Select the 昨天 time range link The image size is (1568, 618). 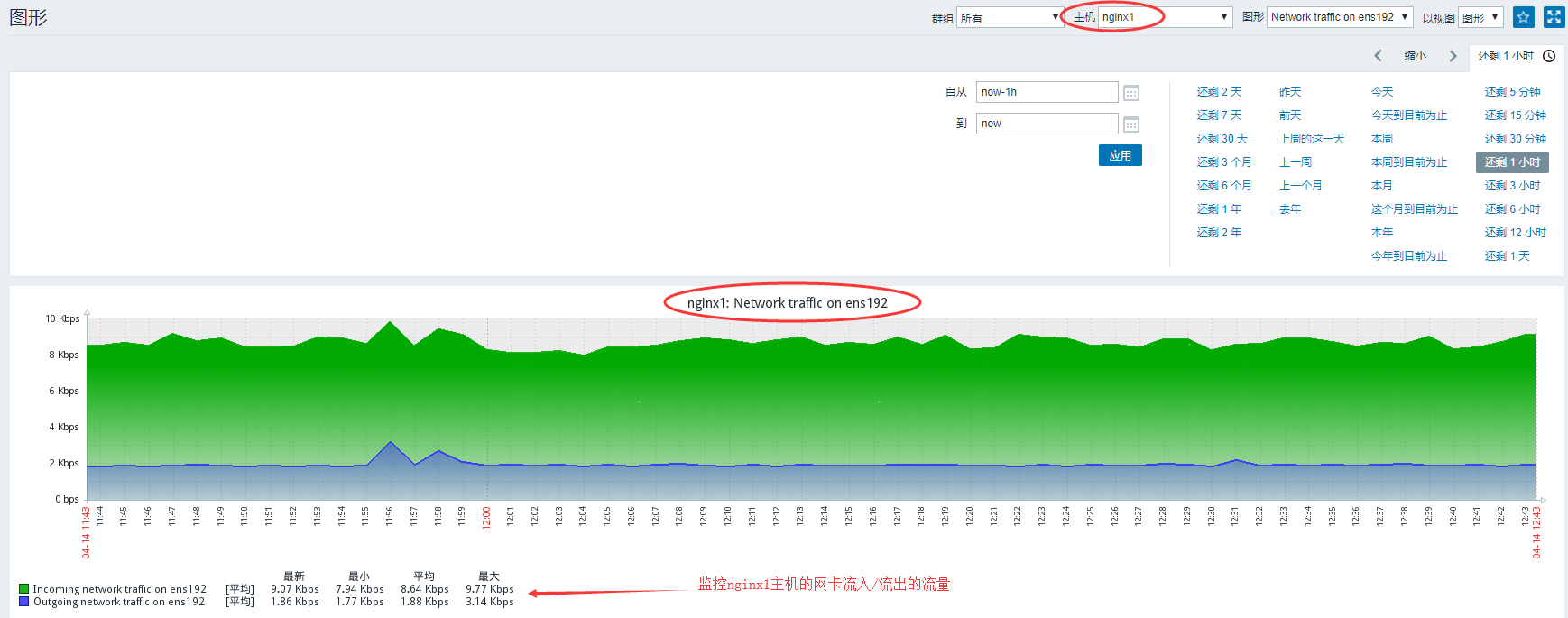click(1290, 92)
